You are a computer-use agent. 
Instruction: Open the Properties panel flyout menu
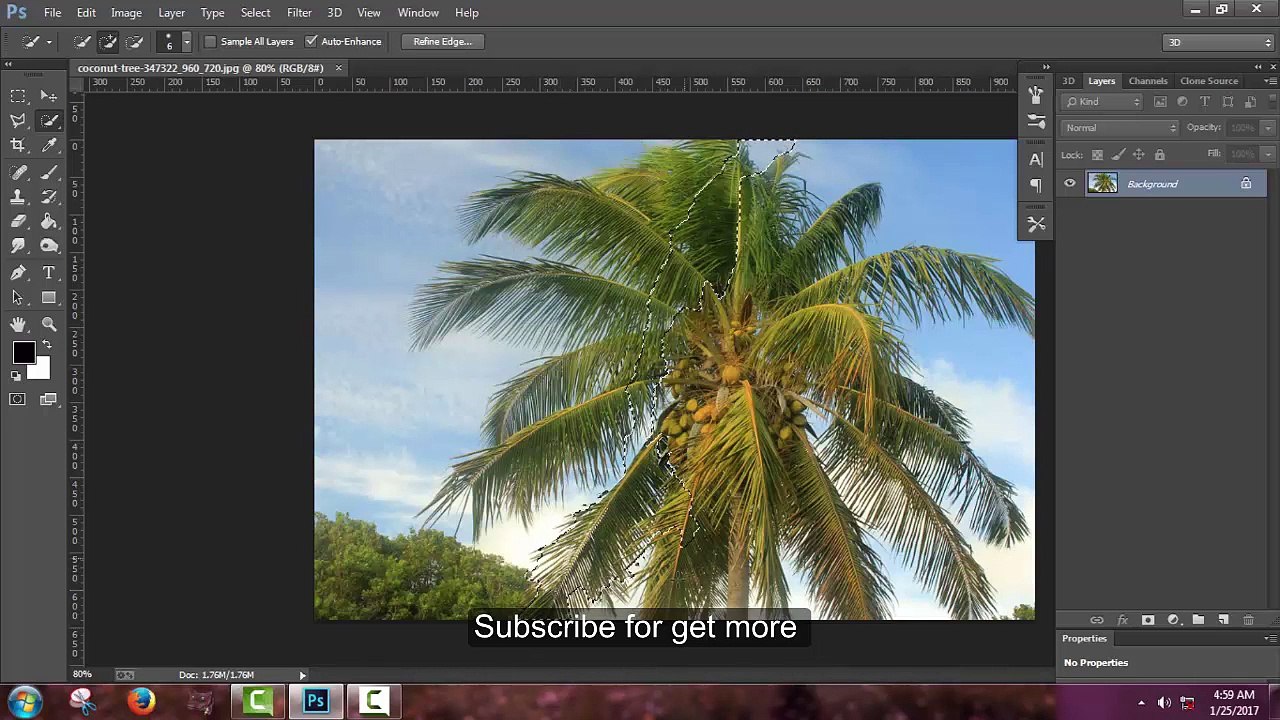pyautogui.click(x=1271, y=638)
